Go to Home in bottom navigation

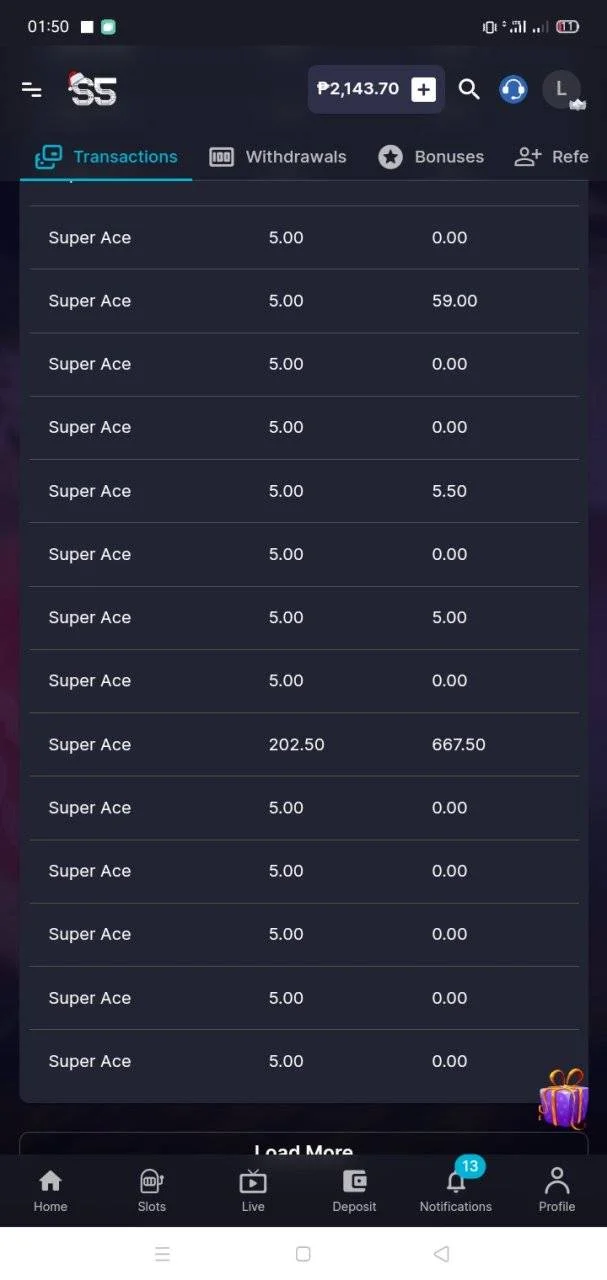[x=50, y=1191]
